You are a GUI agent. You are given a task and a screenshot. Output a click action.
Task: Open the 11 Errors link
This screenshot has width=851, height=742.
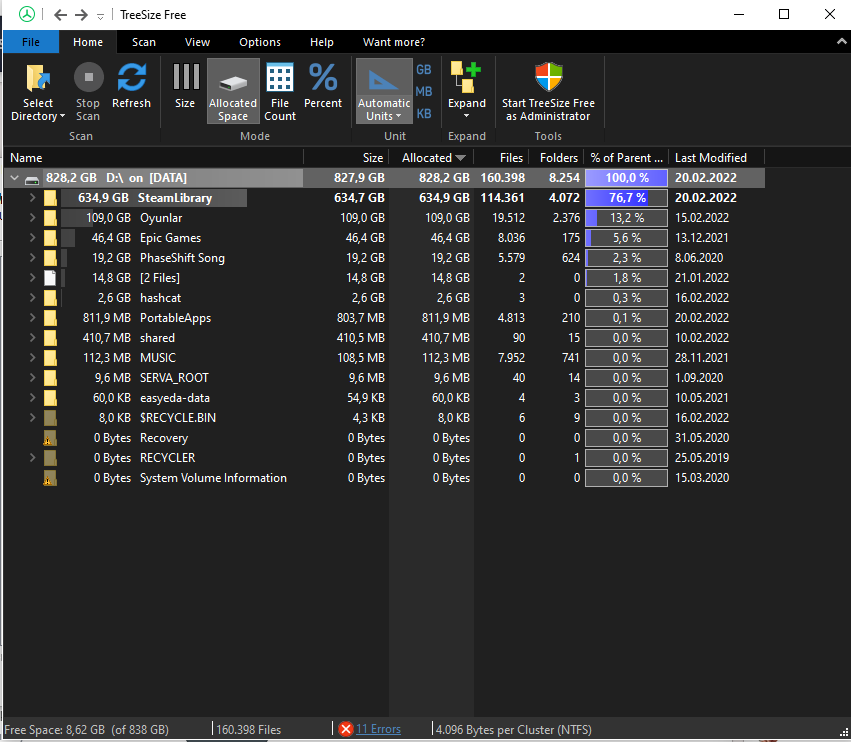pos(378,729)
